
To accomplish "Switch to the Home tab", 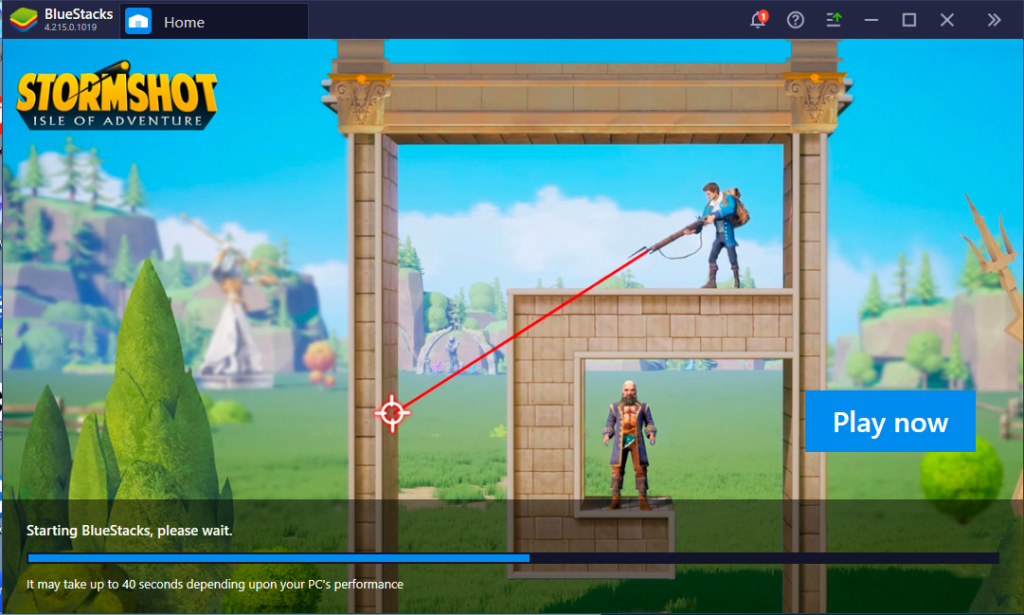I will click(214, 22).
